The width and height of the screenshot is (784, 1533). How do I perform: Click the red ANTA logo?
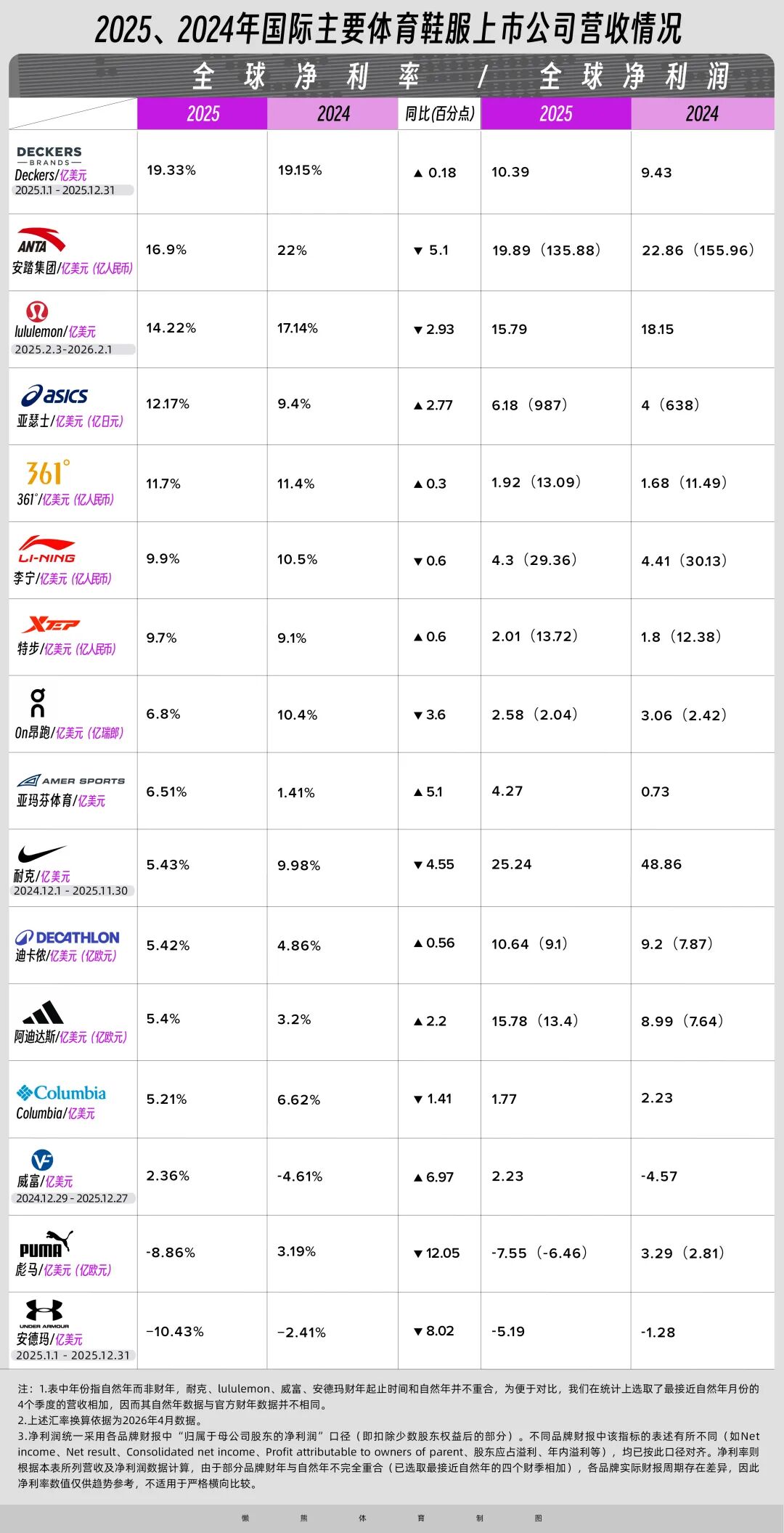[x=41, y=240]
